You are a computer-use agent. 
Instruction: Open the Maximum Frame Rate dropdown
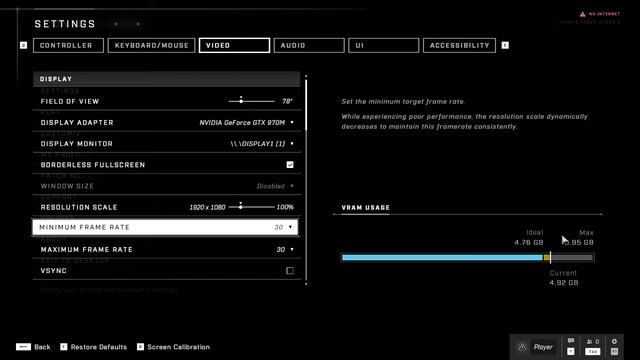point(285,249)
